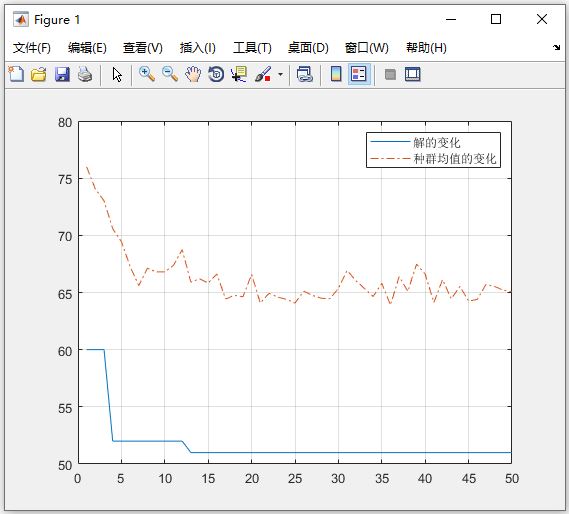
Task: Print the figure via printer icon
Action: pyautogui.click(x=85, y=74)
